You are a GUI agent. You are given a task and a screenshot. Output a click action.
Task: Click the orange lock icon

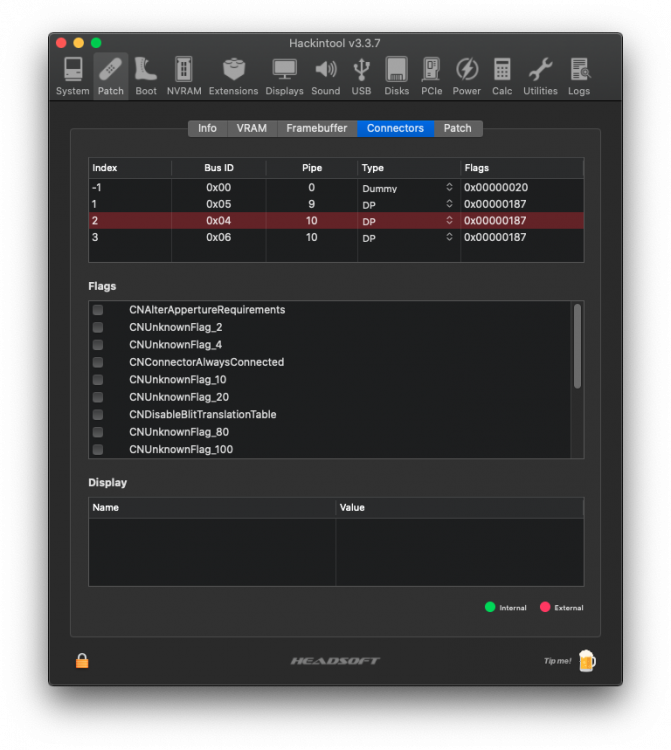click(x=82, y=661)
